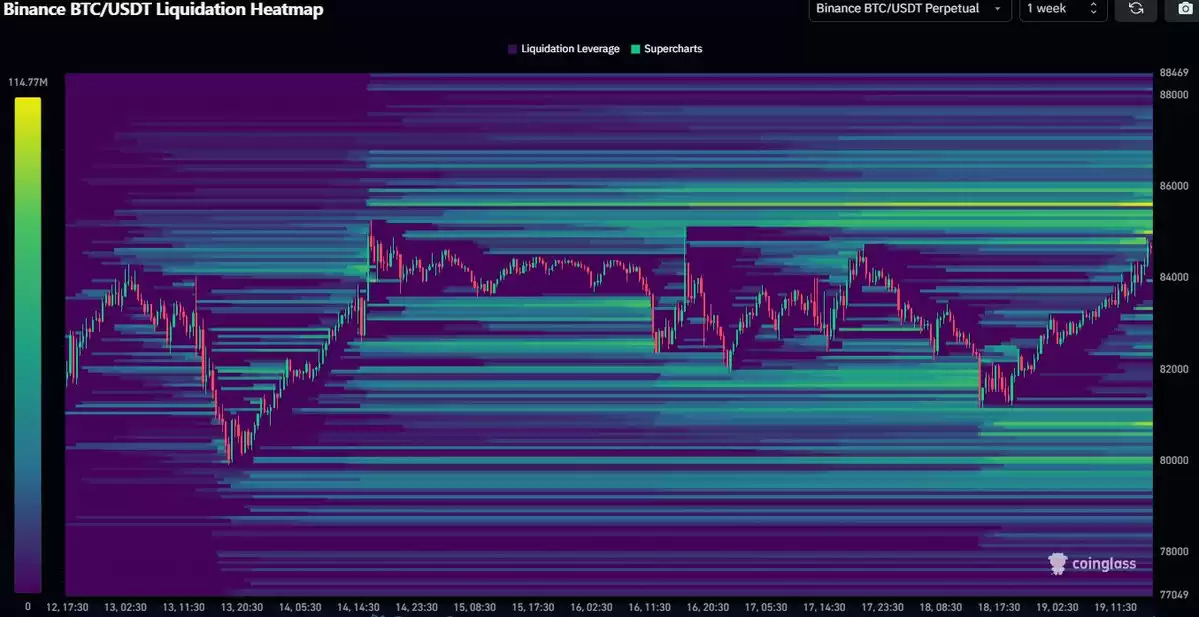Click the Supercharts green legend swatch
The height and width of the screenshot is (617, 1199).
(x=635, y=49)
